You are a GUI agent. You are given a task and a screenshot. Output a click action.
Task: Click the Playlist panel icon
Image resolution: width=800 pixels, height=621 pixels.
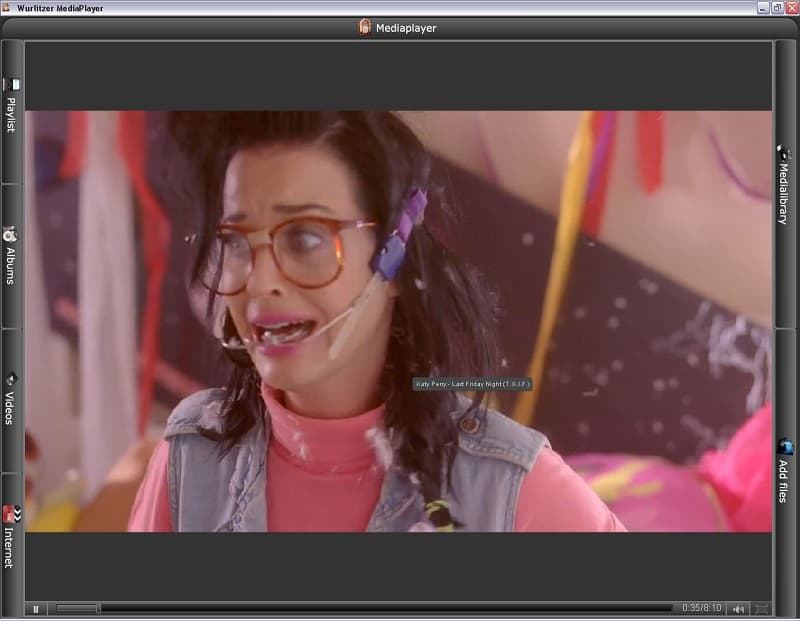point(11,85)
